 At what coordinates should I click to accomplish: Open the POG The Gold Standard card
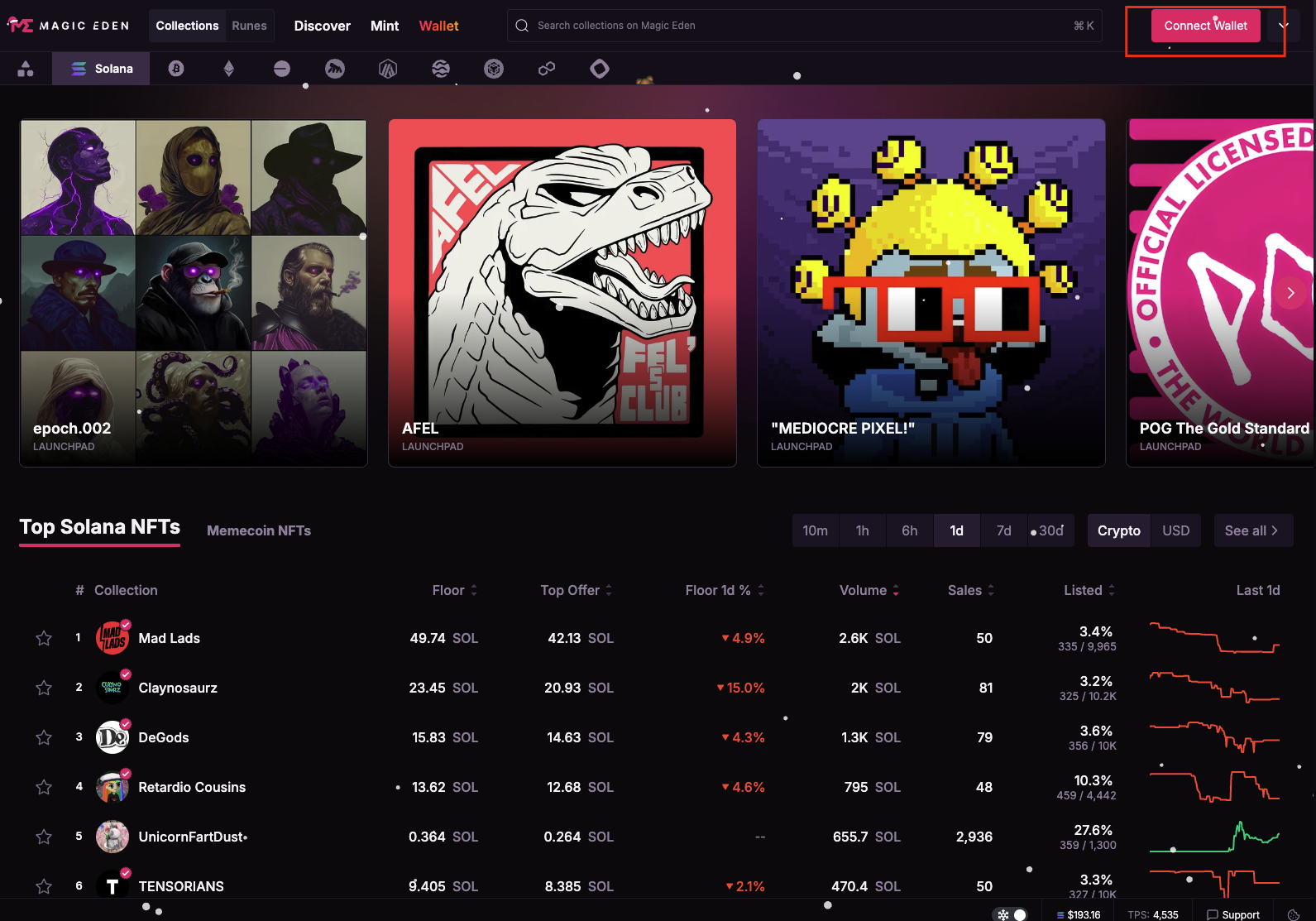coord(1221,293)
